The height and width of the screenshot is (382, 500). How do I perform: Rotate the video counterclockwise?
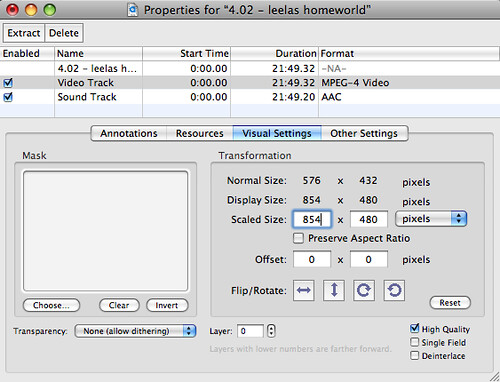[x=394, y=290]
